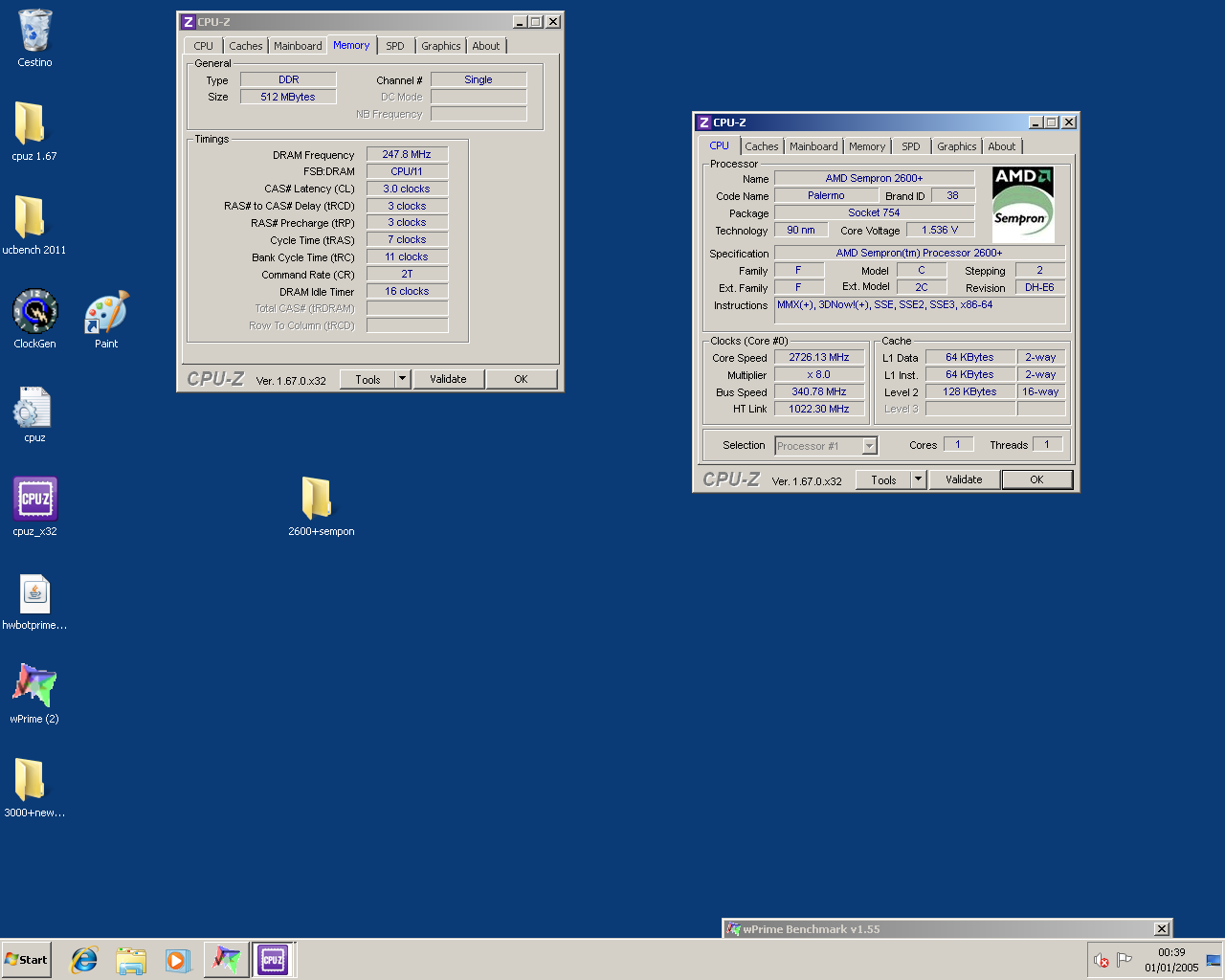The height and width of the screenshot is (980, 1225).
Task: Click the FSB:DRAM value CPU/11
Action: [407, 171]
